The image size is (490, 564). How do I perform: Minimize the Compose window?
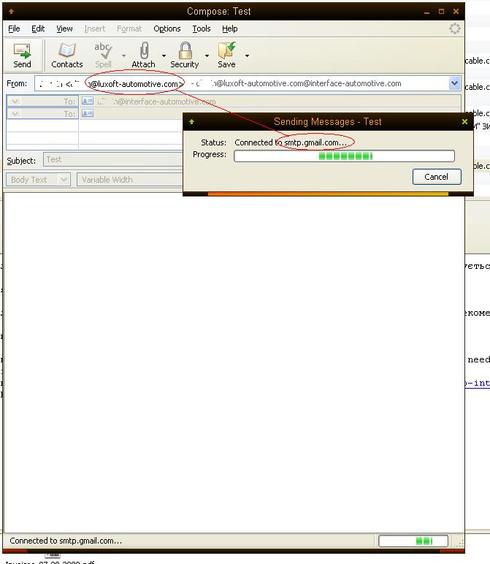[427, 12]
